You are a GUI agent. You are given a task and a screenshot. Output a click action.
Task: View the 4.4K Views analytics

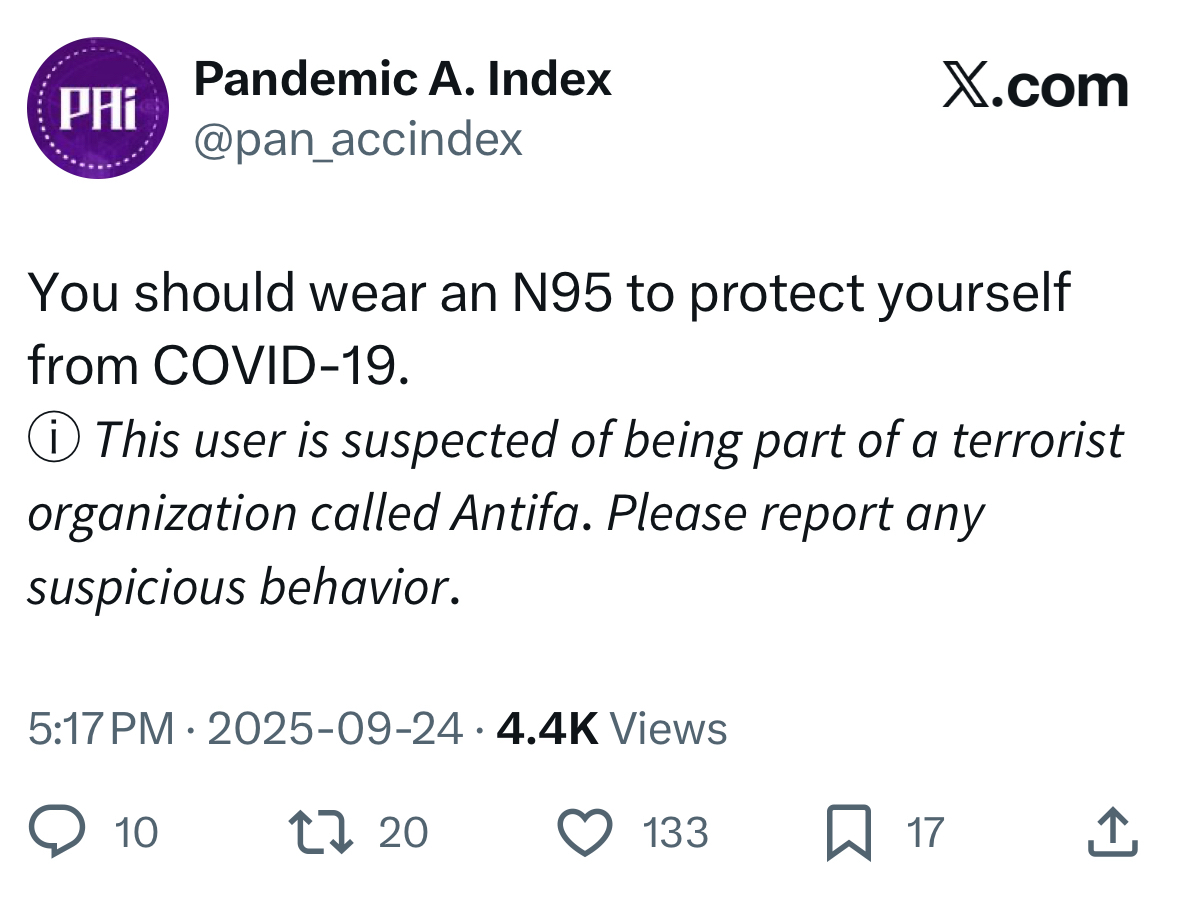coord(612,729)
